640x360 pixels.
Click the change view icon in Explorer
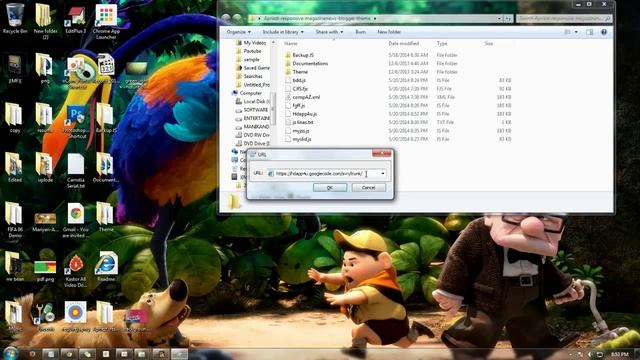point(567,32)
